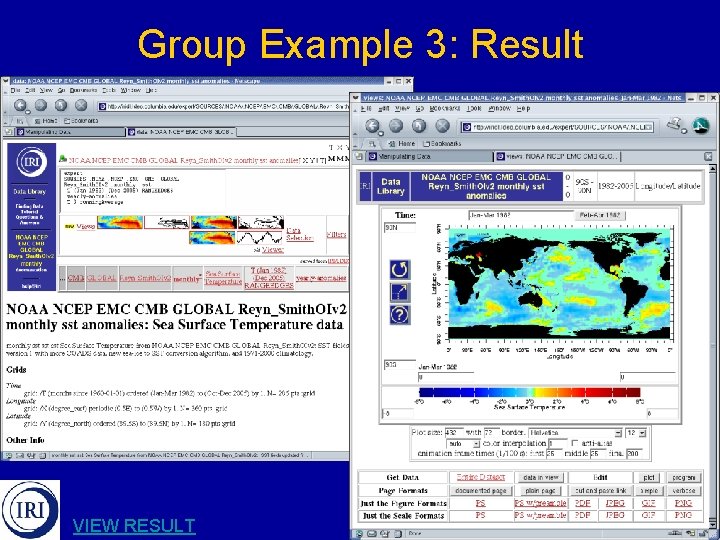Click Forward arrow in rear data window

pos(40,105)
